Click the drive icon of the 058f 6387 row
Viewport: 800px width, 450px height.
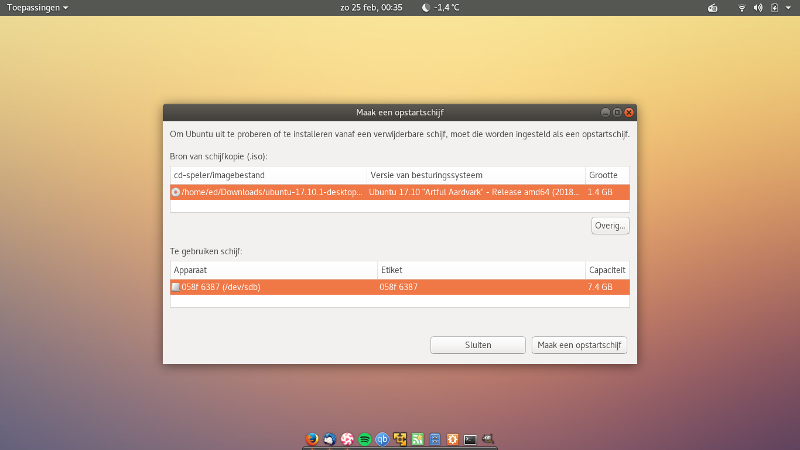coord(176,287)
